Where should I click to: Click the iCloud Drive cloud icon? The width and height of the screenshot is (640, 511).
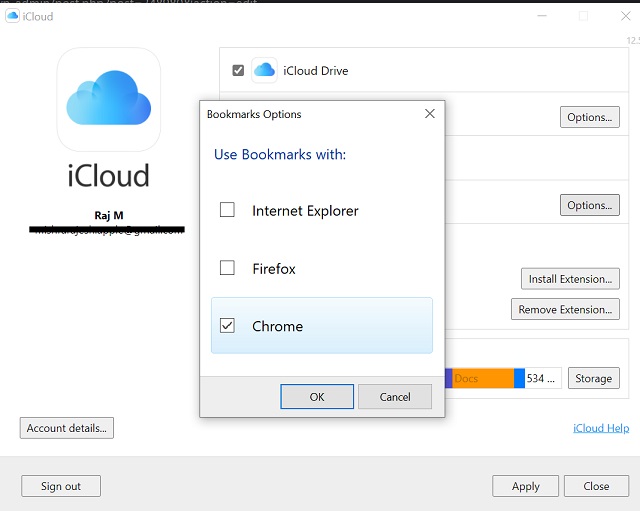tap(264, 70)
